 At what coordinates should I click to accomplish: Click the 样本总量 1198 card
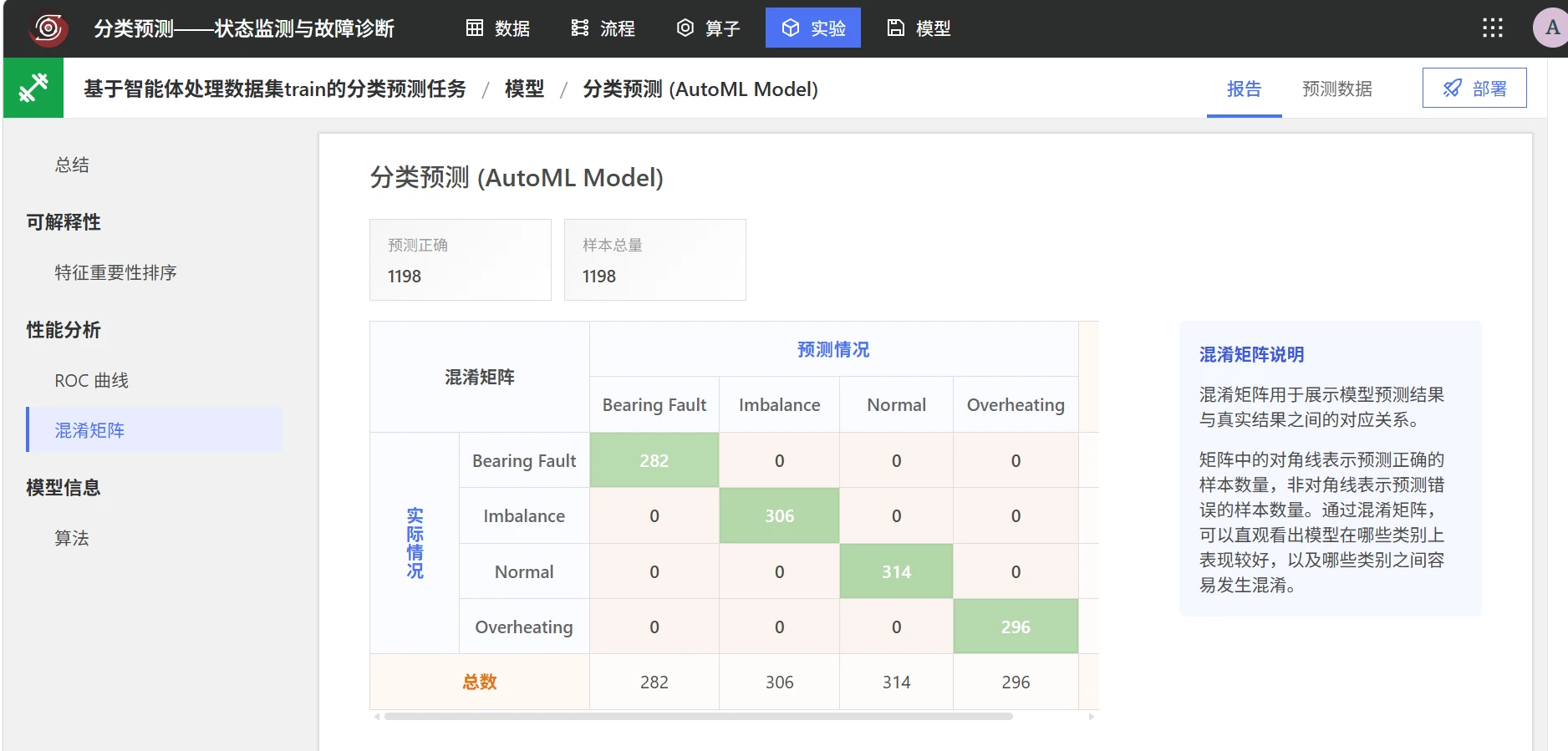pos(655,260)
